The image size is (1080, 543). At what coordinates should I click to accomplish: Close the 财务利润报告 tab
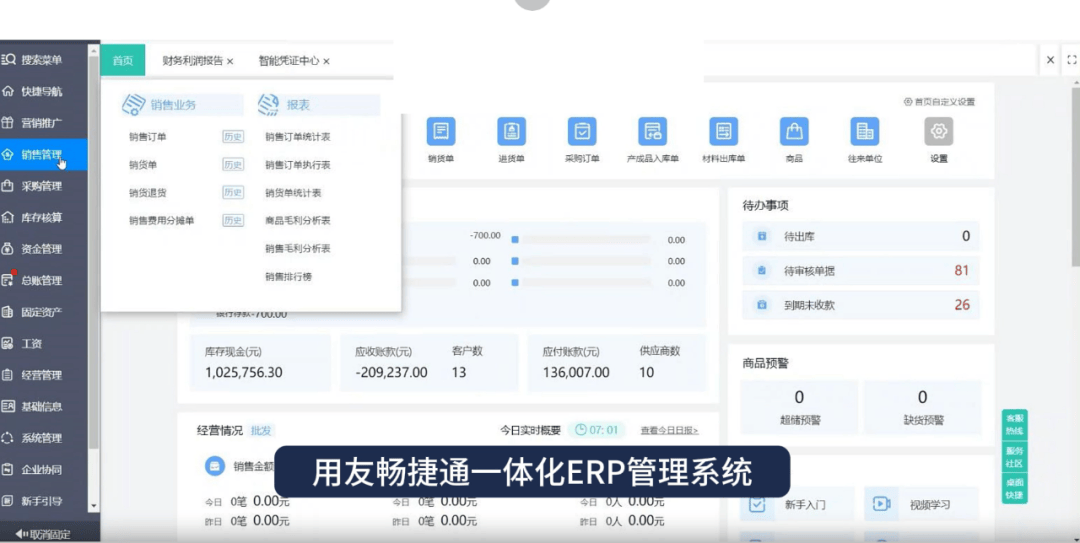230,61
